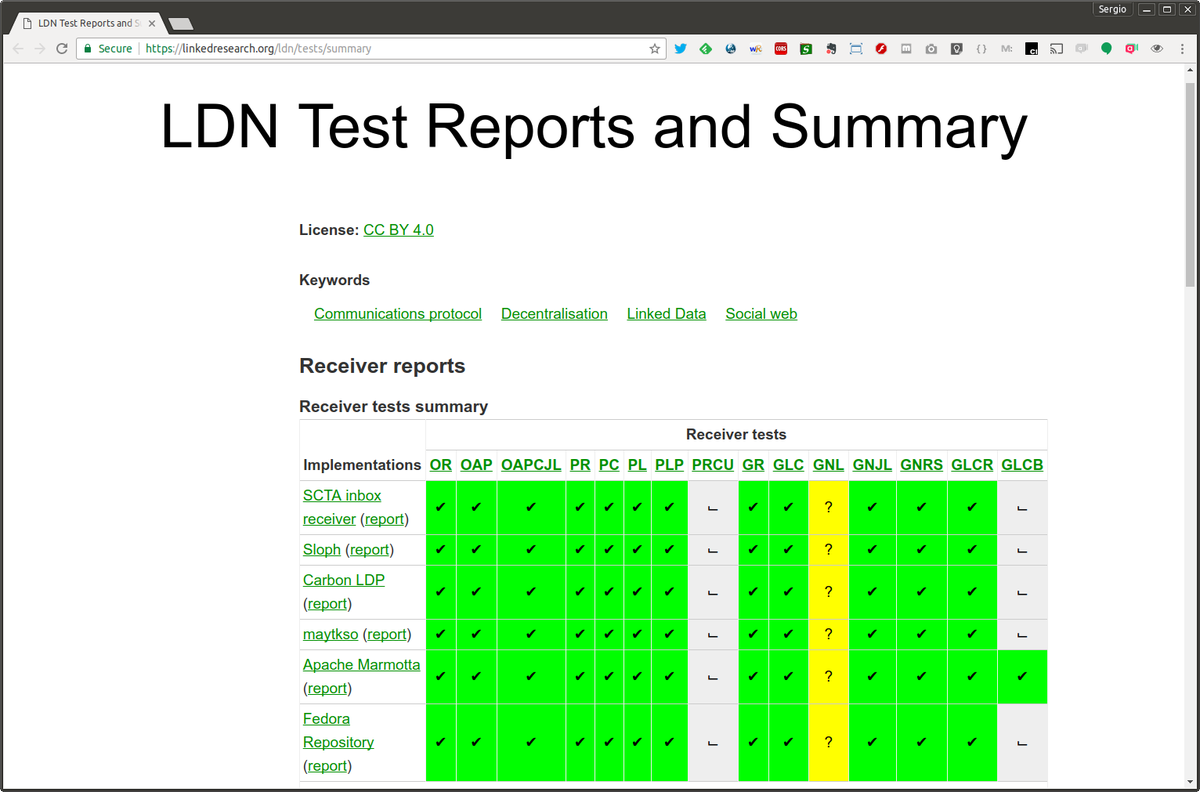Screen dimensions: 1200x792
Task: Open the Social web keyword link
Action: pos(761,314)
